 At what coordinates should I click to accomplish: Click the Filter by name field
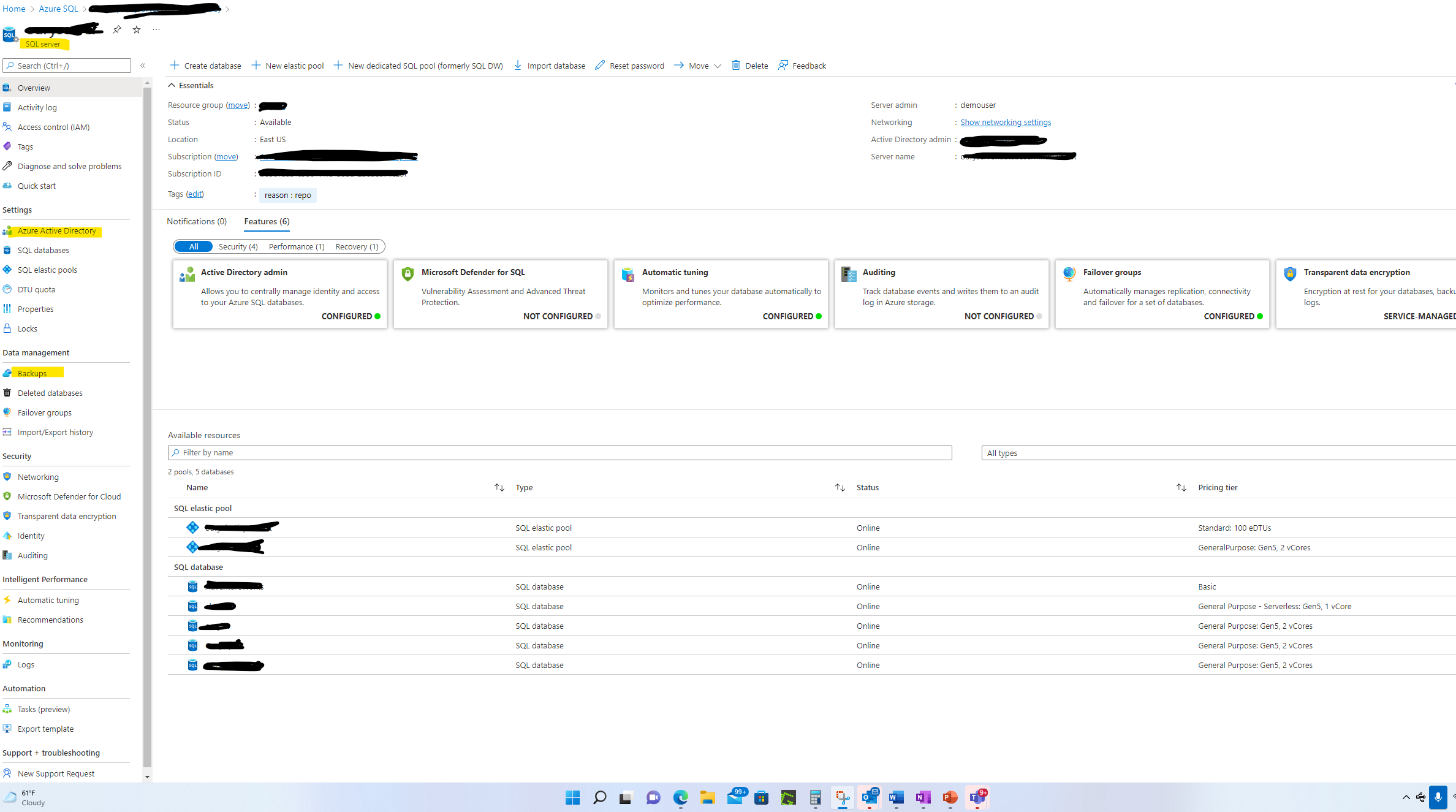(x=559, y=453)
